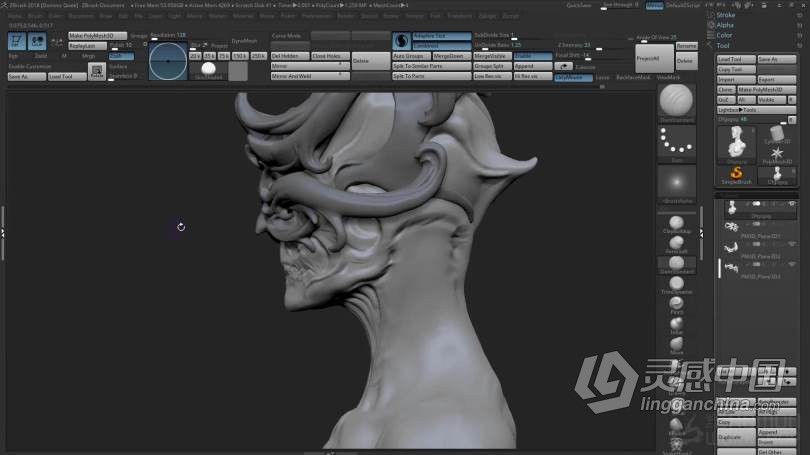The width and height of the screenshot is (810, 455).
Task: Click the ProjectAll button
Action: [x=654, y=58]
